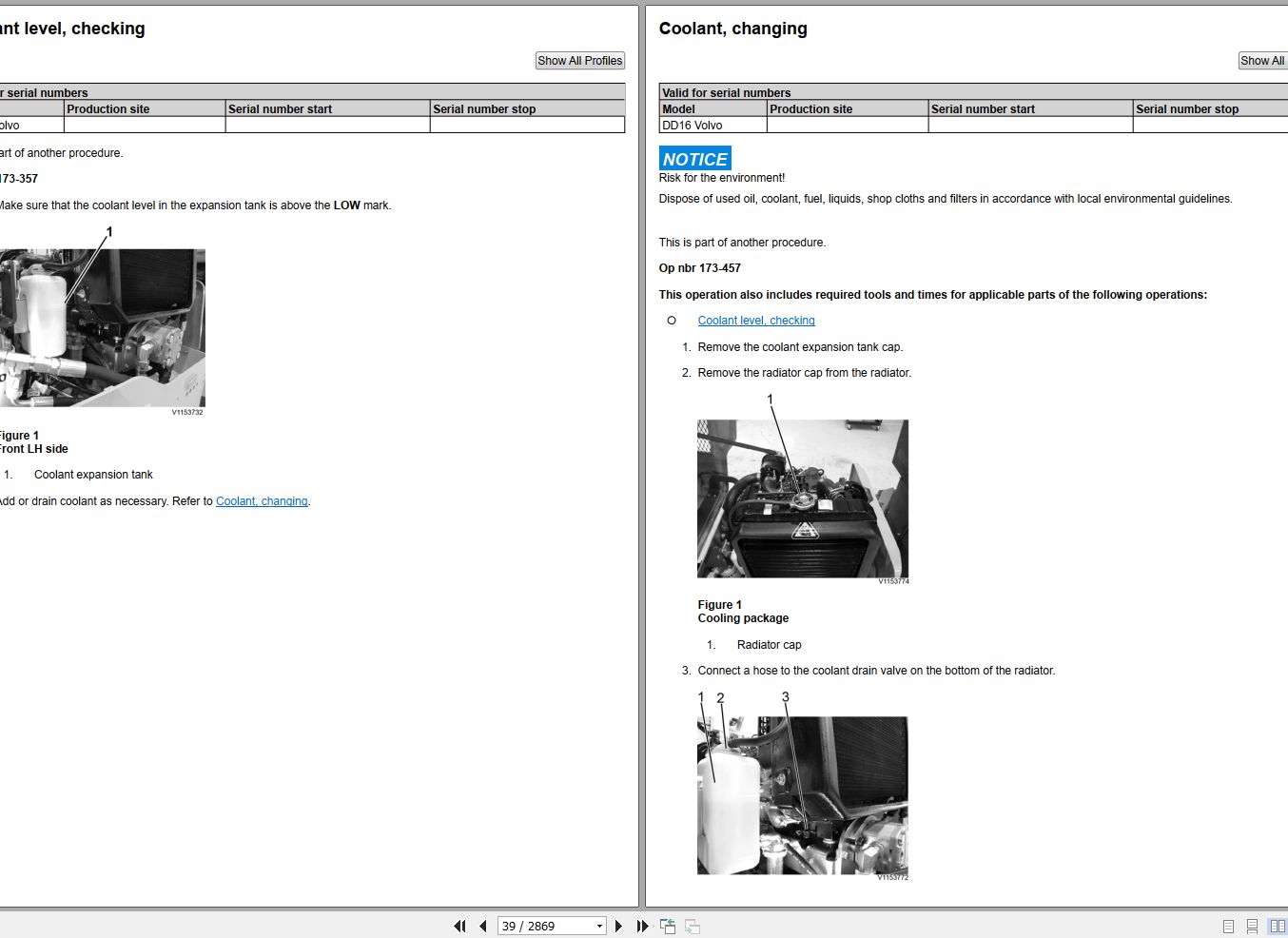Click the Cooling package figure image

(x=802, y=498)
